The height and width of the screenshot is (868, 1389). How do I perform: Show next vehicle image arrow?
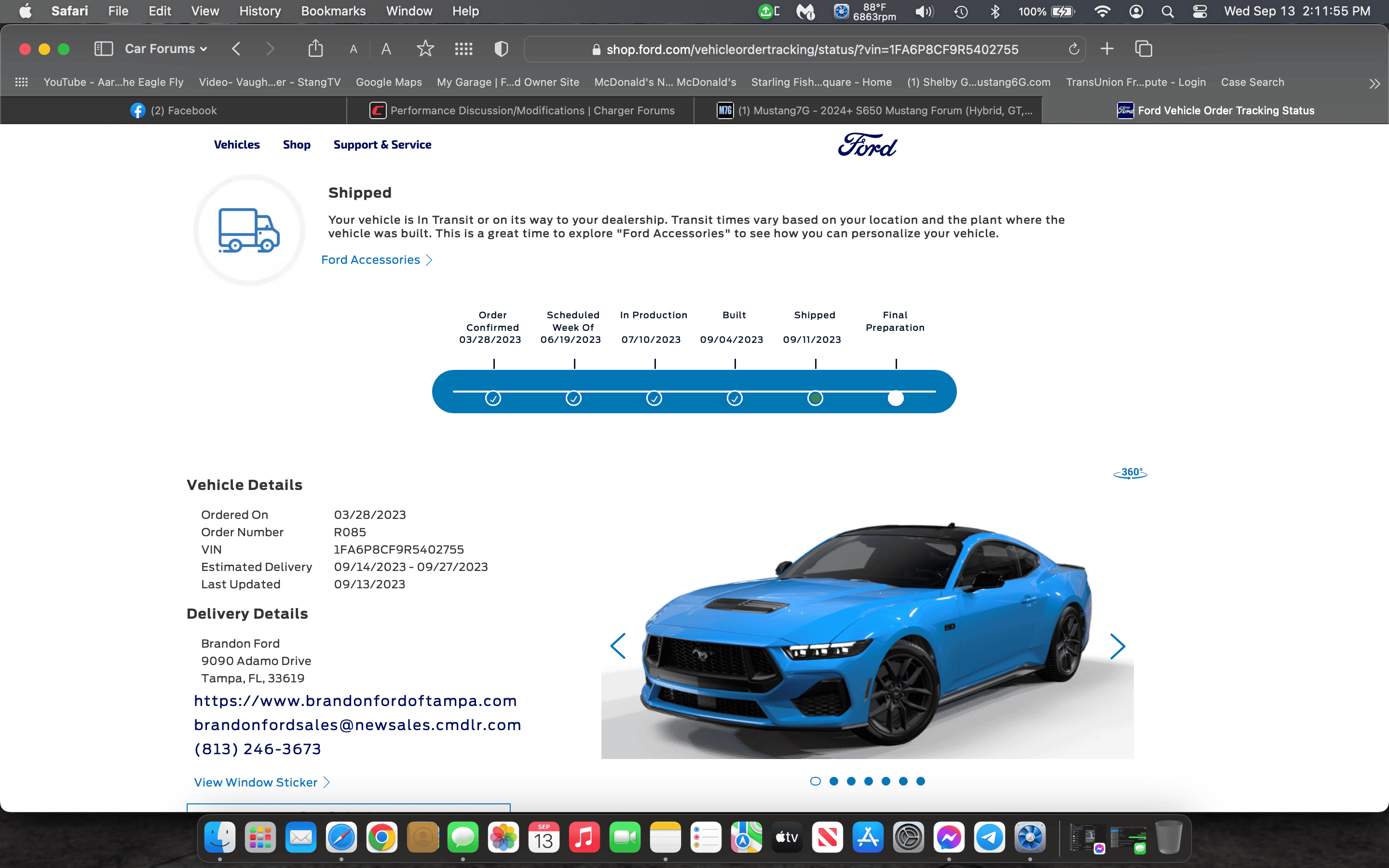pyautogui.click(x=1117, y=646)
